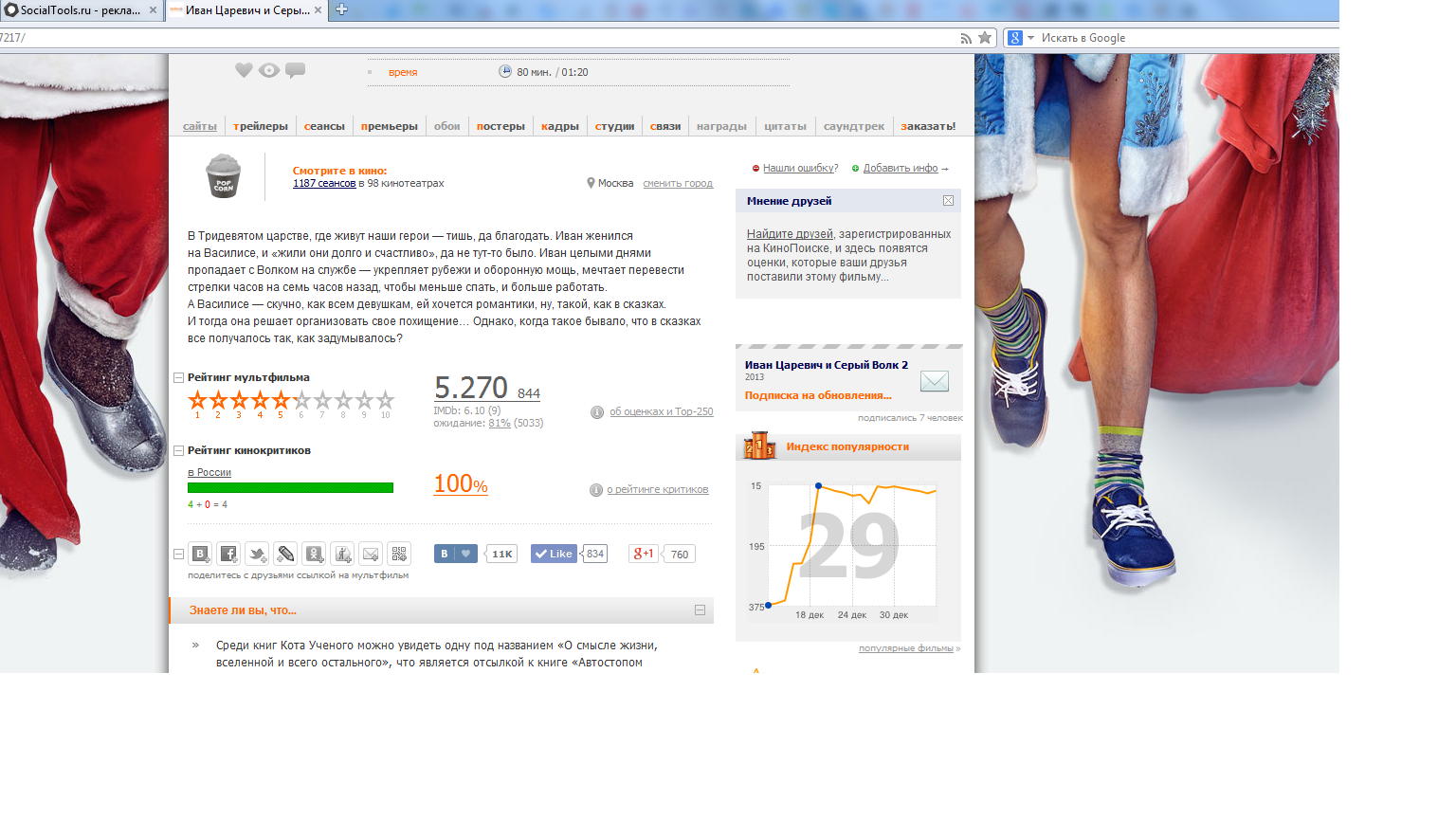This screenshot has width=1456, height=819.
Task: Click the speech bubble comment icon
Action: point(296,70)
